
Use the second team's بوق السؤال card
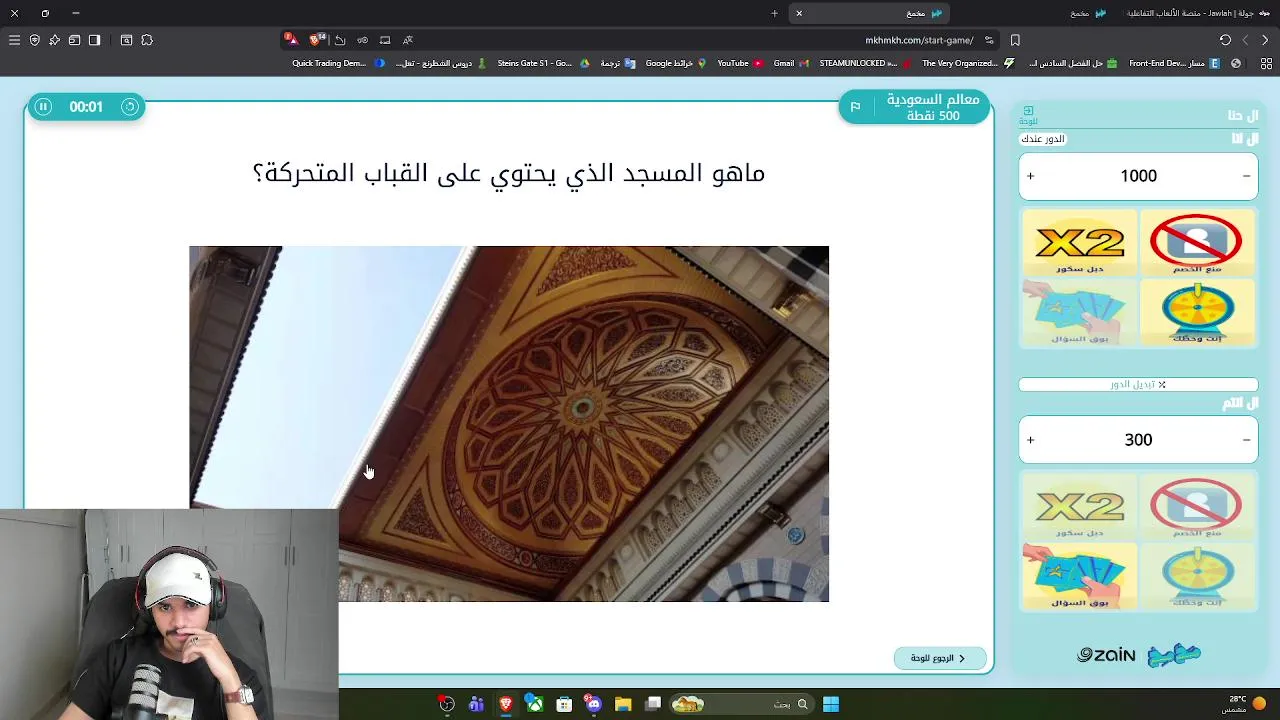click(x=1079, y=576)
